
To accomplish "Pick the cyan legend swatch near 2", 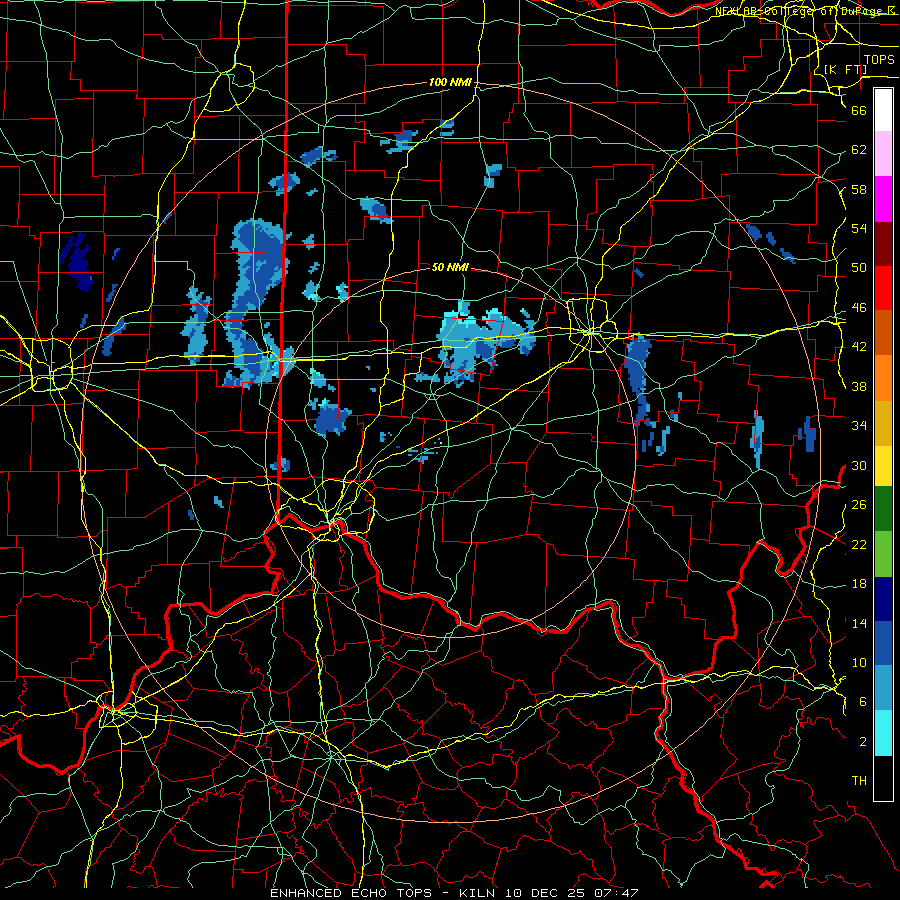I will tap(883, 733).
